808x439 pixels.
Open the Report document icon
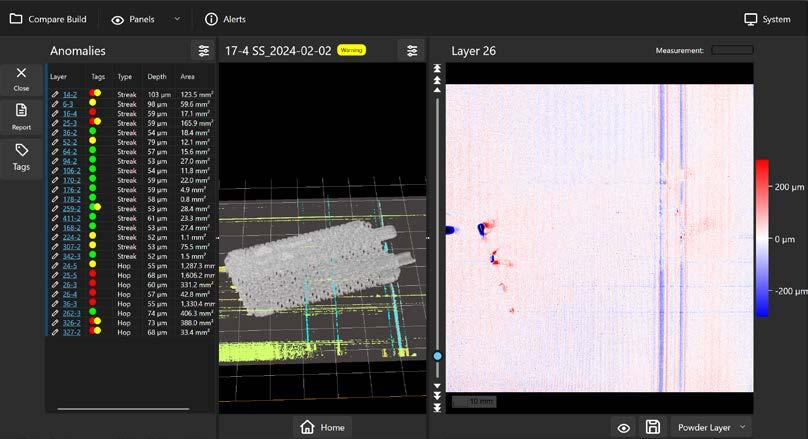[x=21, y=110]
